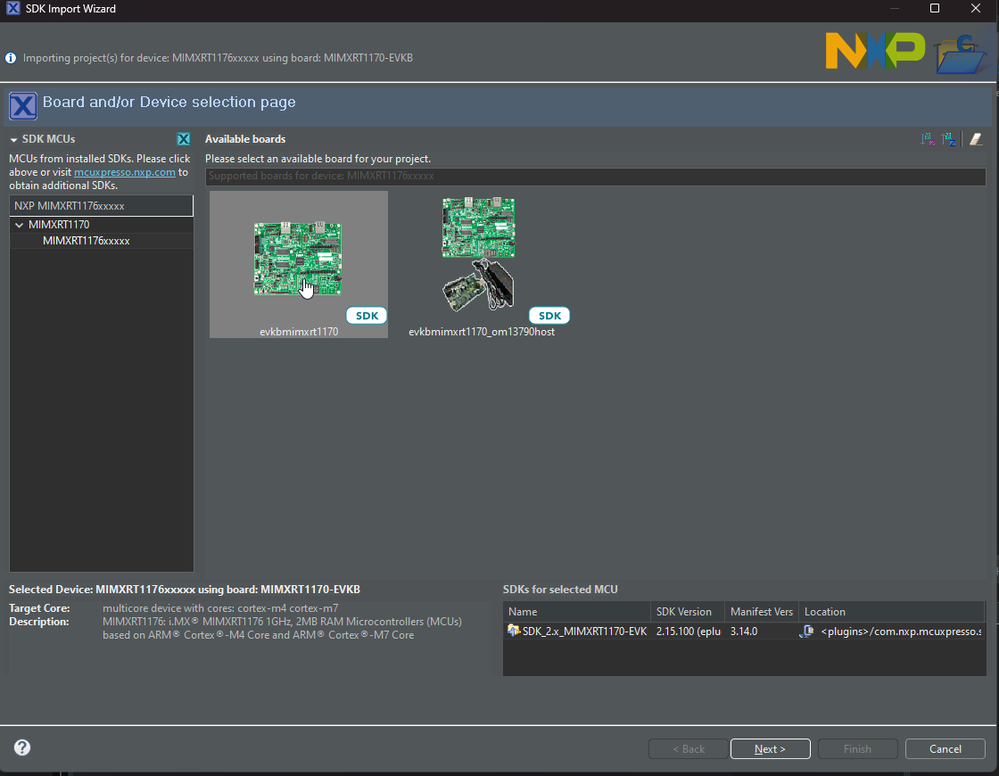This screenshot has height=776, width=999.
Task: Click the NXP logo in the top banner
Action: click(x=874, y=50)
